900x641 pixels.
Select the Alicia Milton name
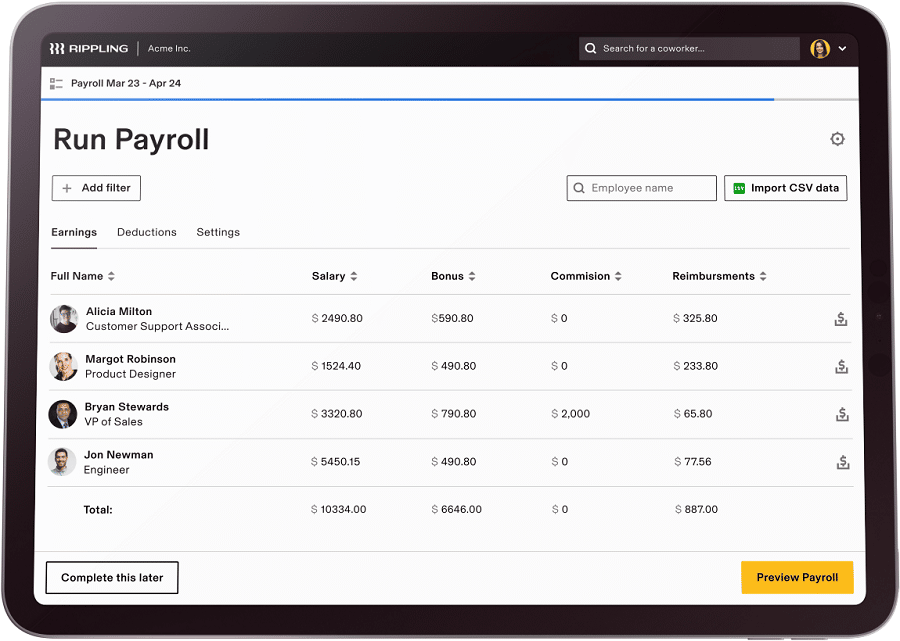click(119, 312)
